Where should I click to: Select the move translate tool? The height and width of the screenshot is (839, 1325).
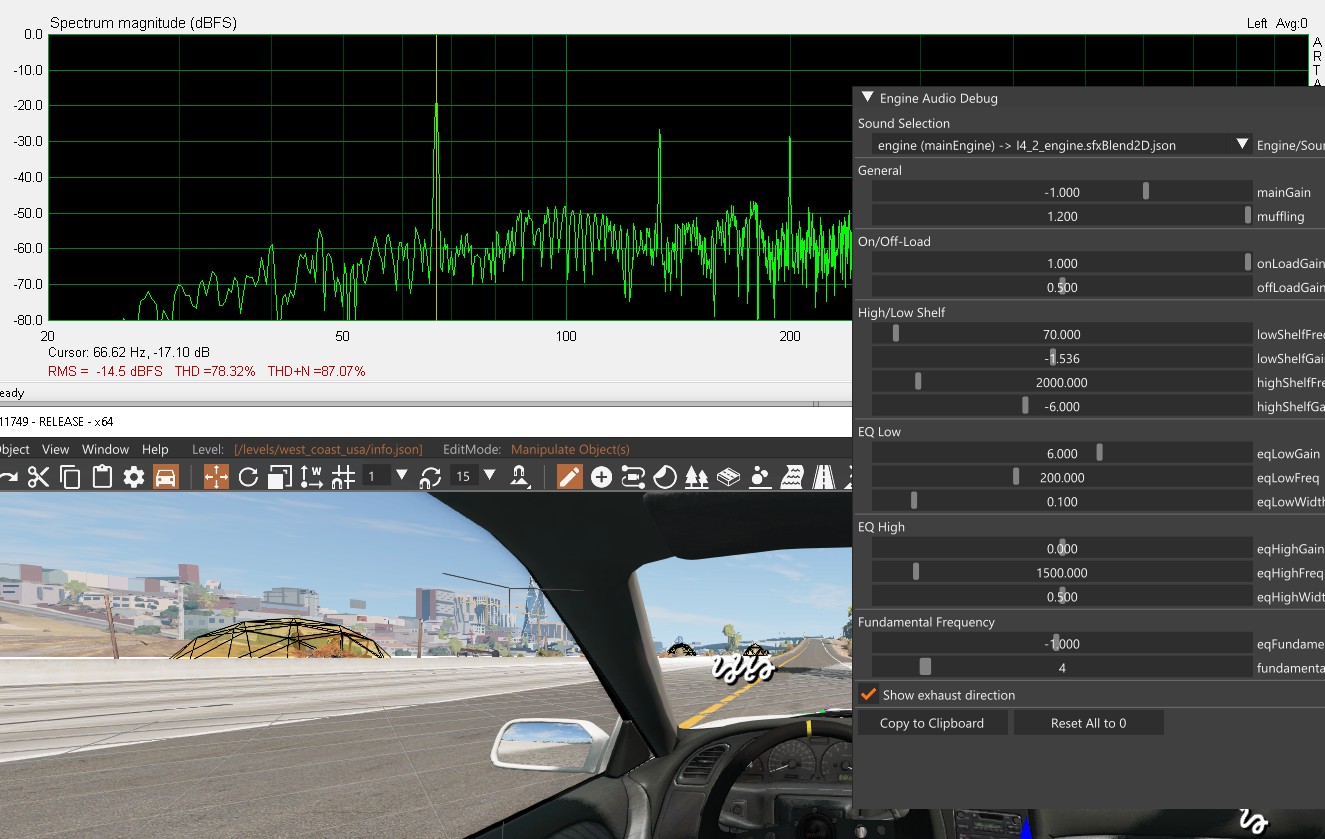(216, 477)
